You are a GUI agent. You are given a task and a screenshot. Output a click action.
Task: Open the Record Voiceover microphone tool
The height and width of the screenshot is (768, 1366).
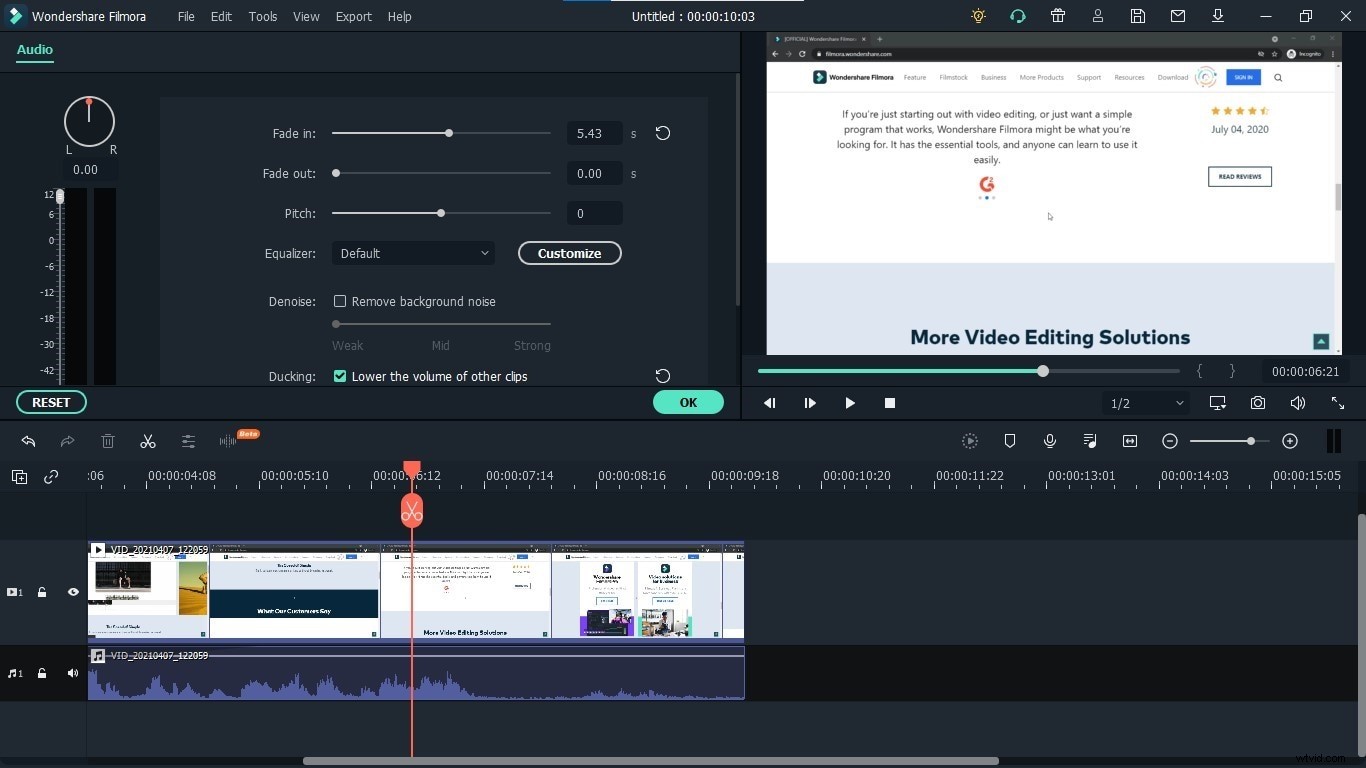(x=1050, y=441)
